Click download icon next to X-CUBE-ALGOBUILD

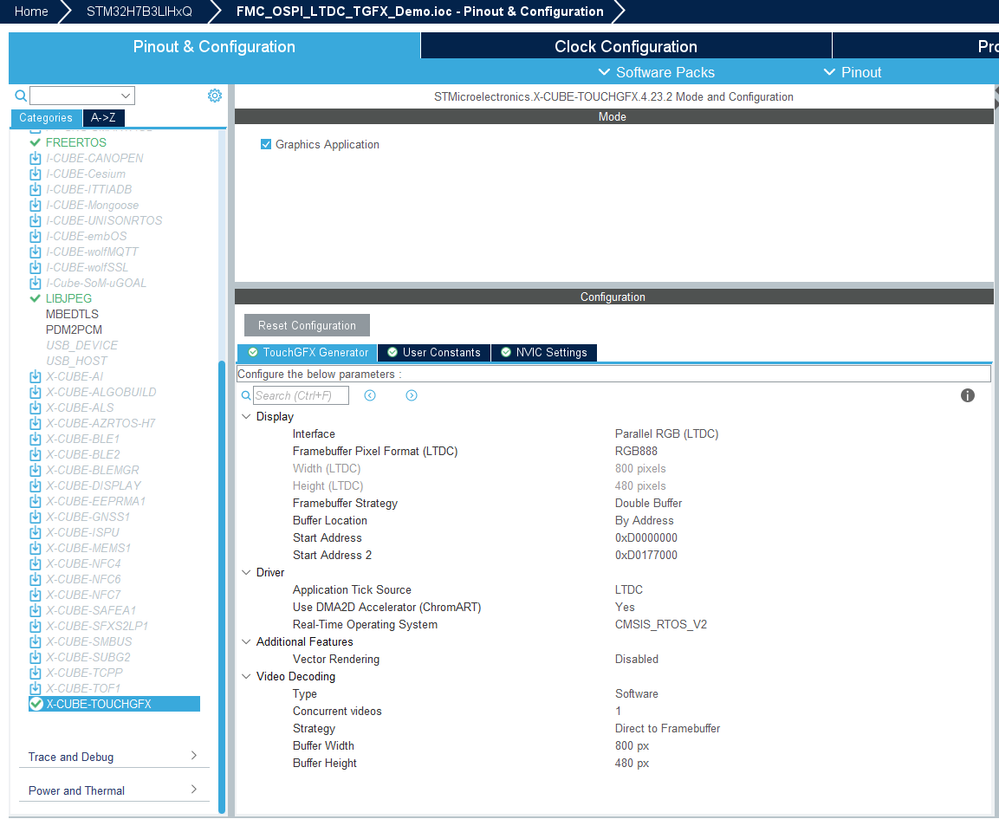(36, 392)
